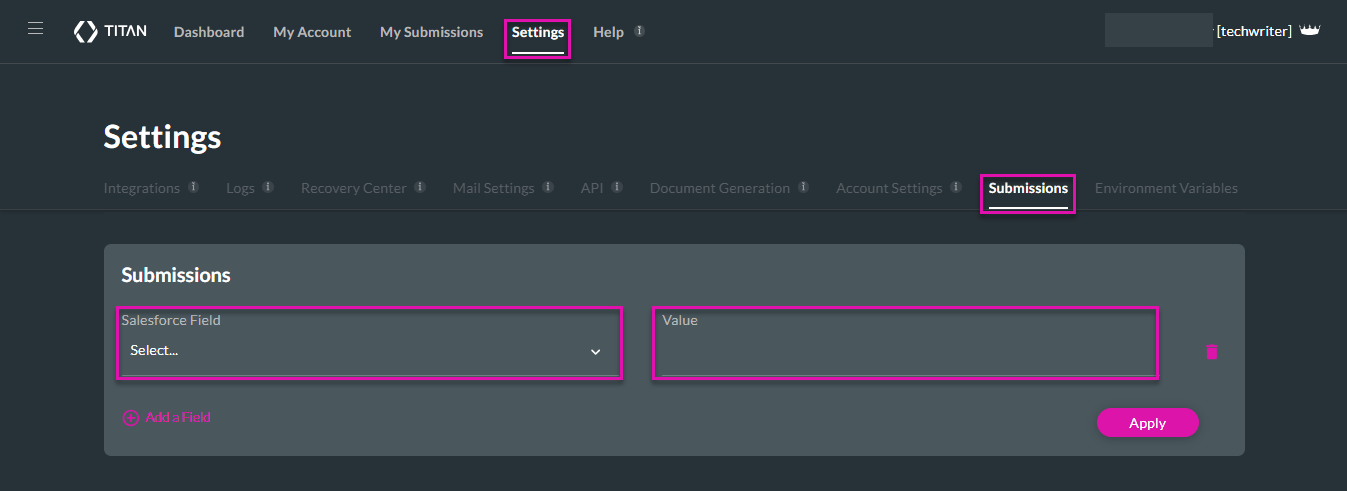The height and width of the screenshot is (491, 1347).
Task: Click the info icon next to Help
Action: tap(639, 31)
